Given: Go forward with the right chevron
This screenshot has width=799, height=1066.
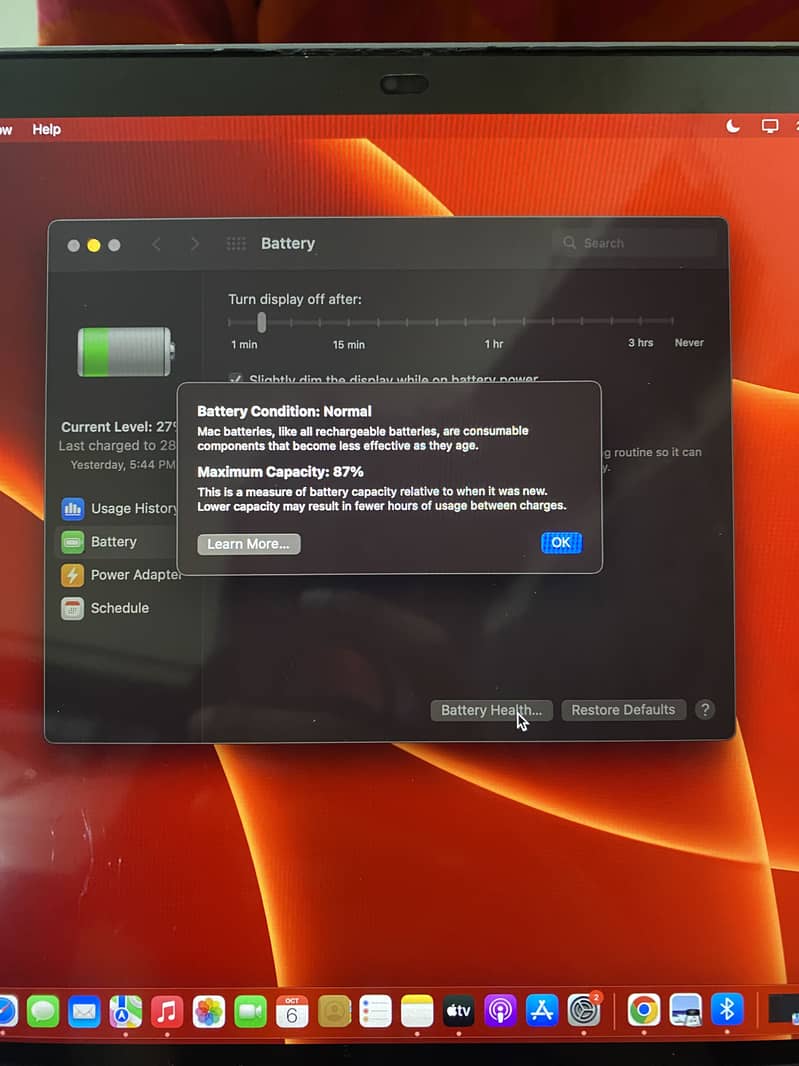Looking at the screenshot, I should click(x=194, y=244).
